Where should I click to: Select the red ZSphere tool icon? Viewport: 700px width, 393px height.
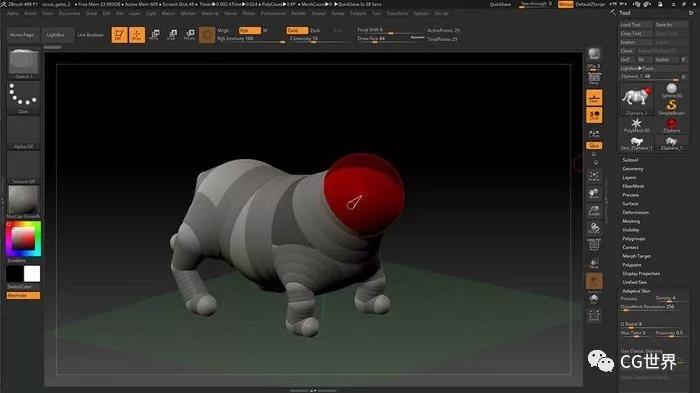[671, 125]
